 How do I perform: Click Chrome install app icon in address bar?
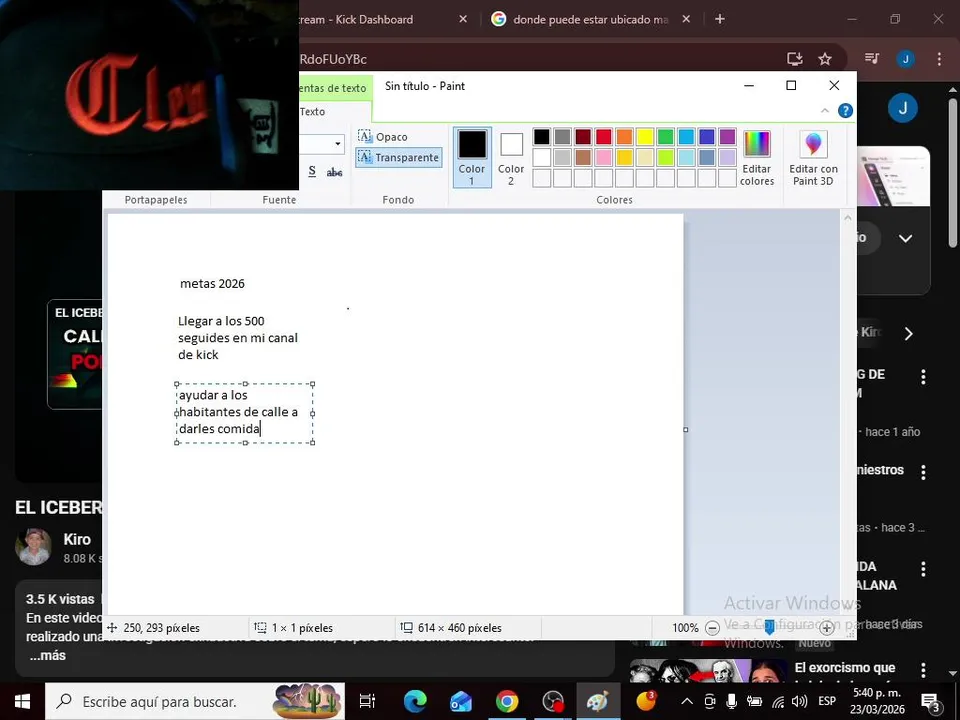point(795,59)
